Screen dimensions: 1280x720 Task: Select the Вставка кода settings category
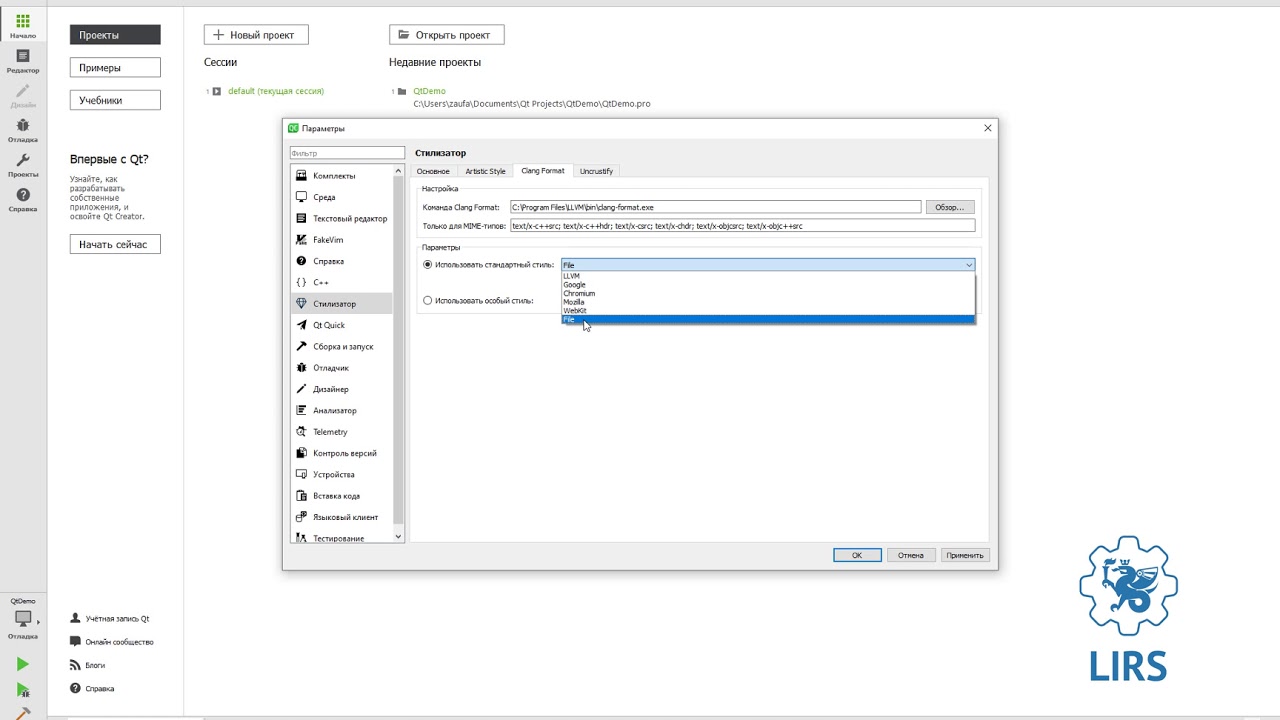coord(342,496)
